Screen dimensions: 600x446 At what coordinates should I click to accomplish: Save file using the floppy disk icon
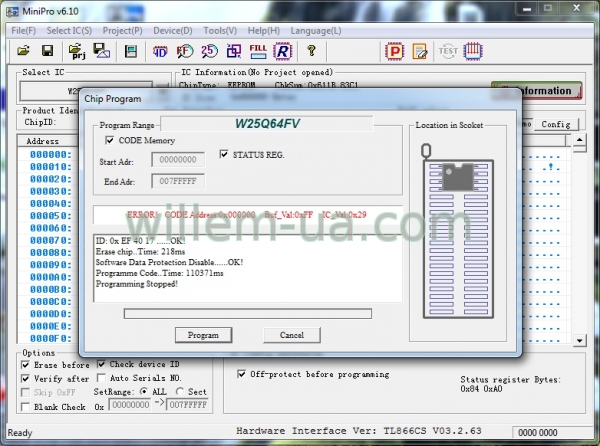(x=47, y=51)
